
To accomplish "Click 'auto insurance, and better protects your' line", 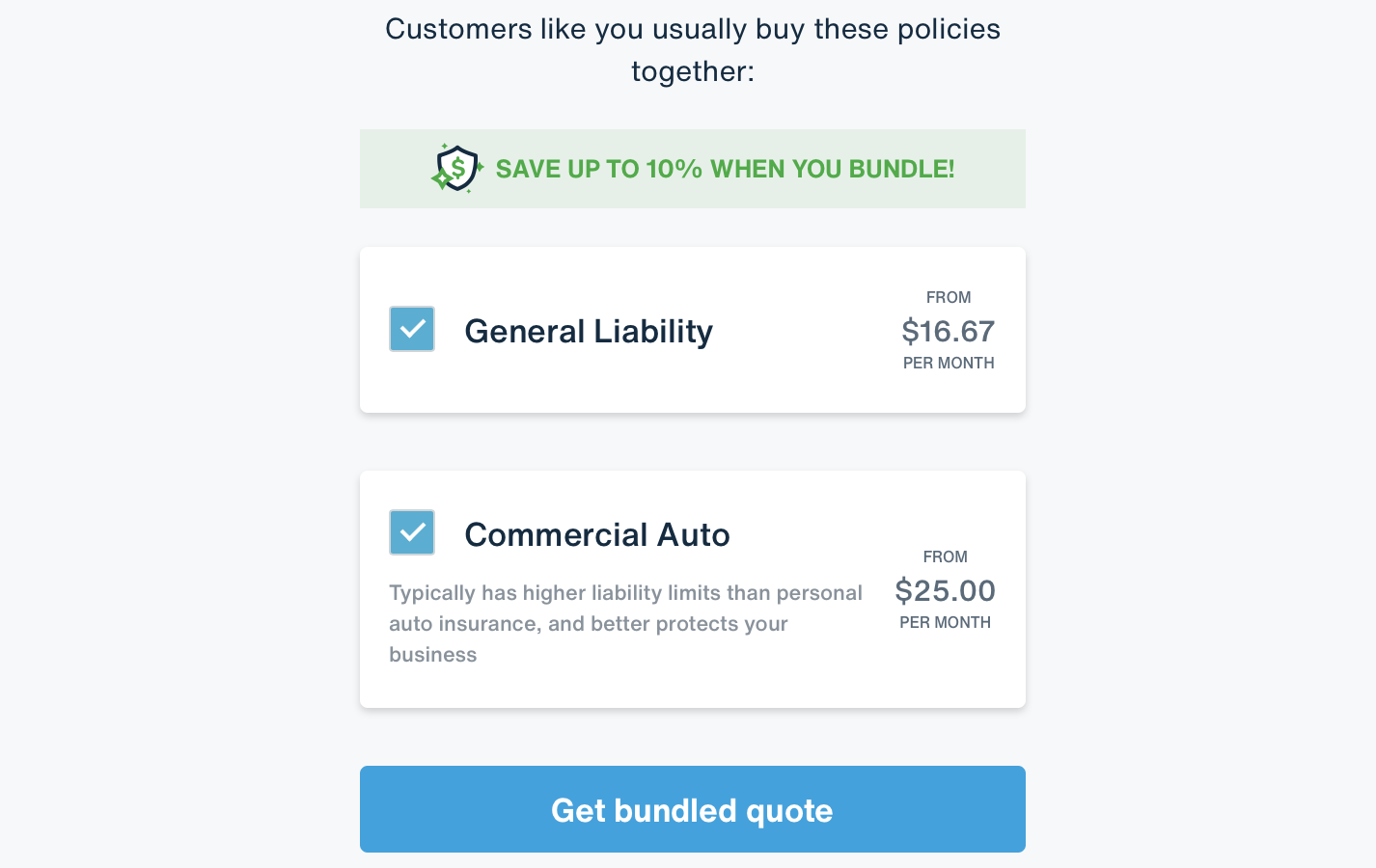I will 589,624.
